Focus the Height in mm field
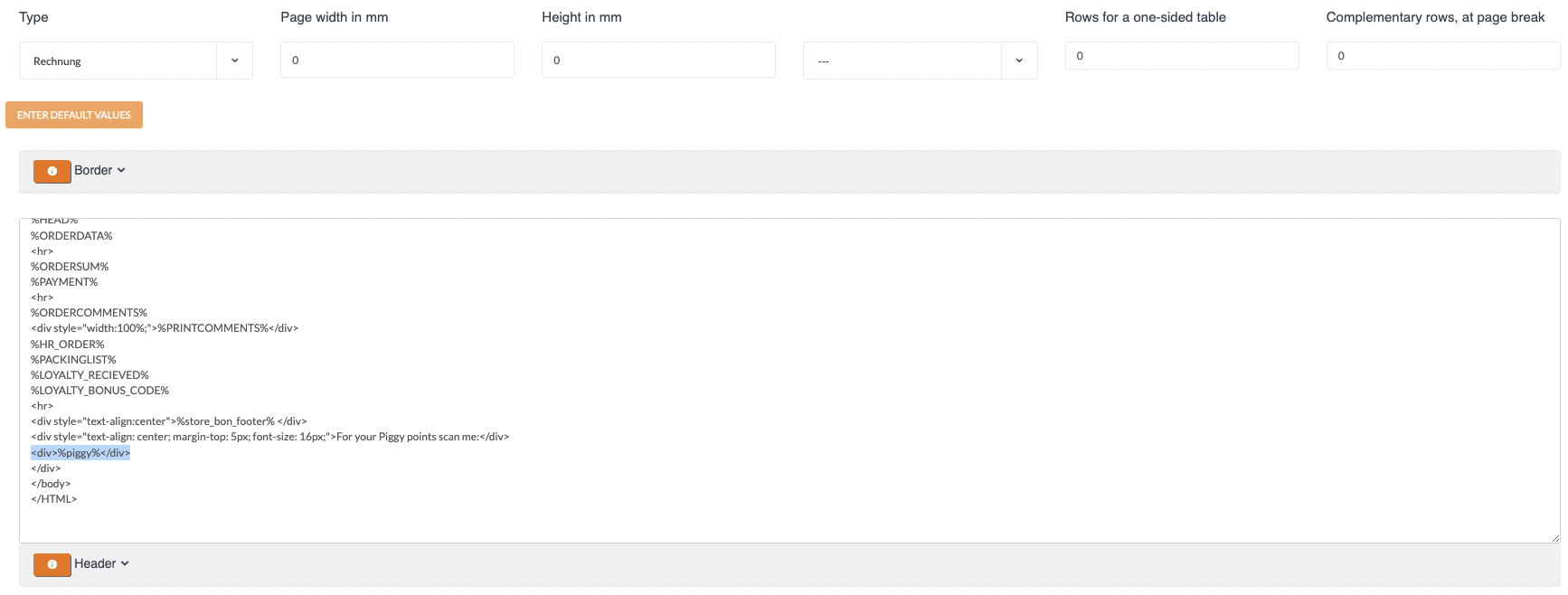1568x595 pixels. [x=658, y=60]
